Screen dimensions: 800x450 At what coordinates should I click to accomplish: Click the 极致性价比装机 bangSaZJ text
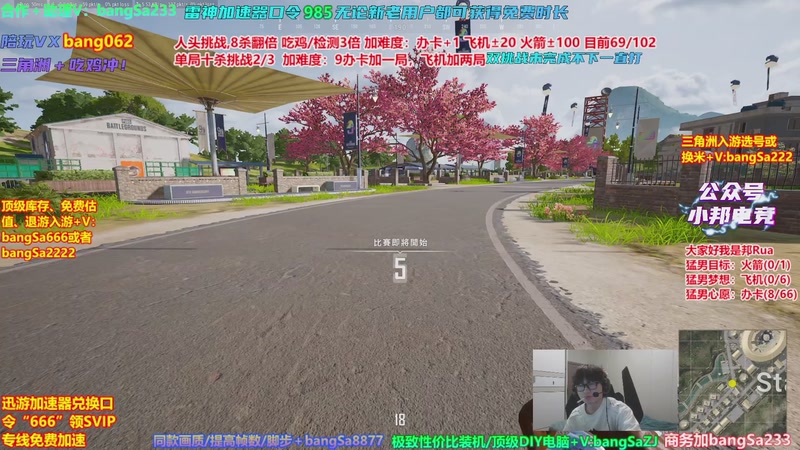[x=524, y=441]
